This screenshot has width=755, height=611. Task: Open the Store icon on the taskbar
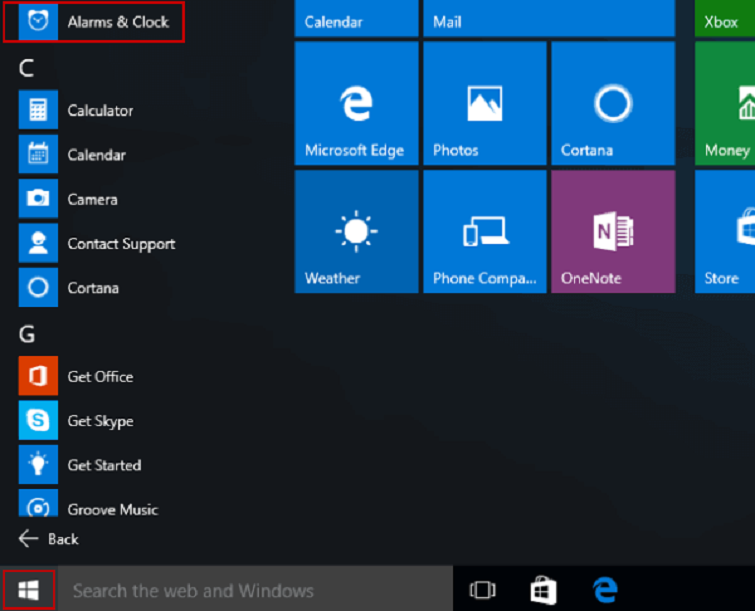pos(543,591)
